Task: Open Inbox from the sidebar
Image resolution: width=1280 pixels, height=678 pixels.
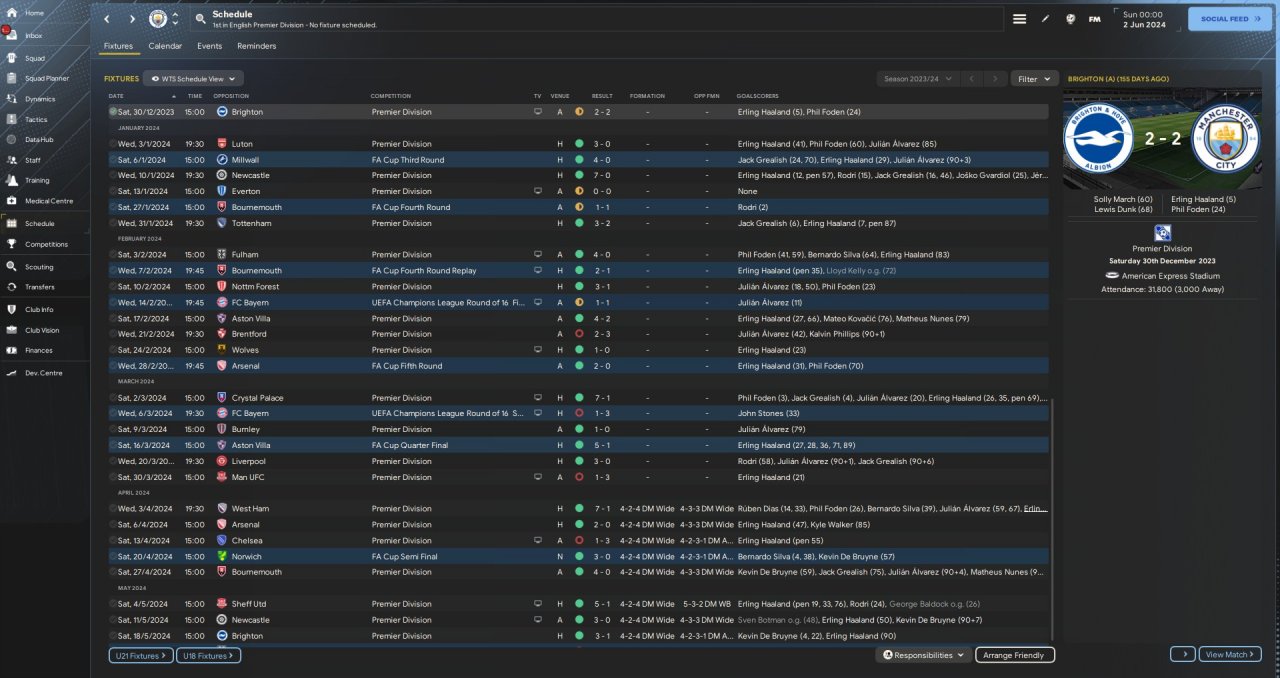Action: pyautogui.click(x=34, y=35)
